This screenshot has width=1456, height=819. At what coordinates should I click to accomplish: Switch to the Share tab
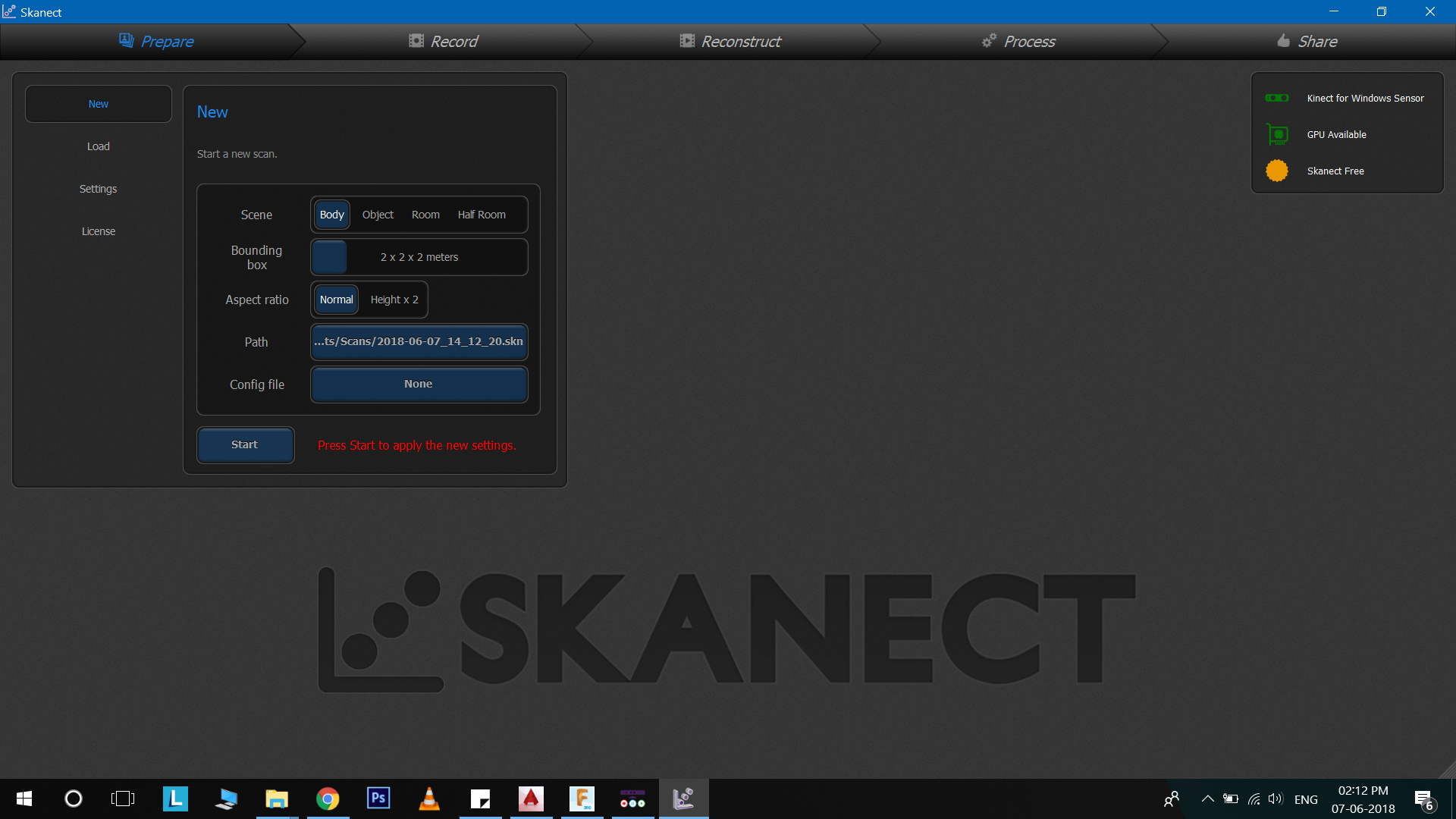[1307, 41]
